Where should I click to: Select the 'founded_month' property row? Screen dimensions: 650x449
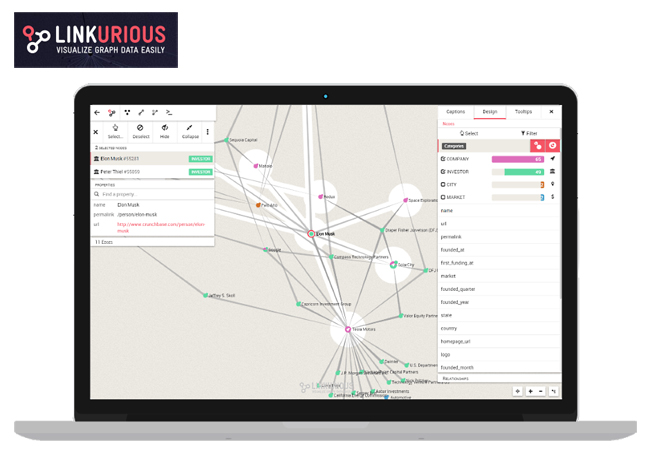coord(499,368)
